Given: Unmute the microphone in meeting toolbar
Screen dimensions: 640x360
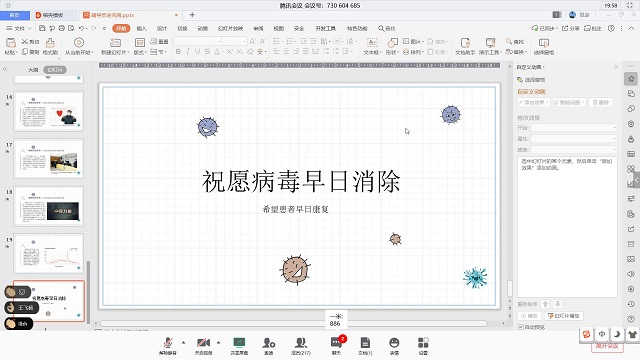Looking at the screenshot, I should click(x=168, y=345).
